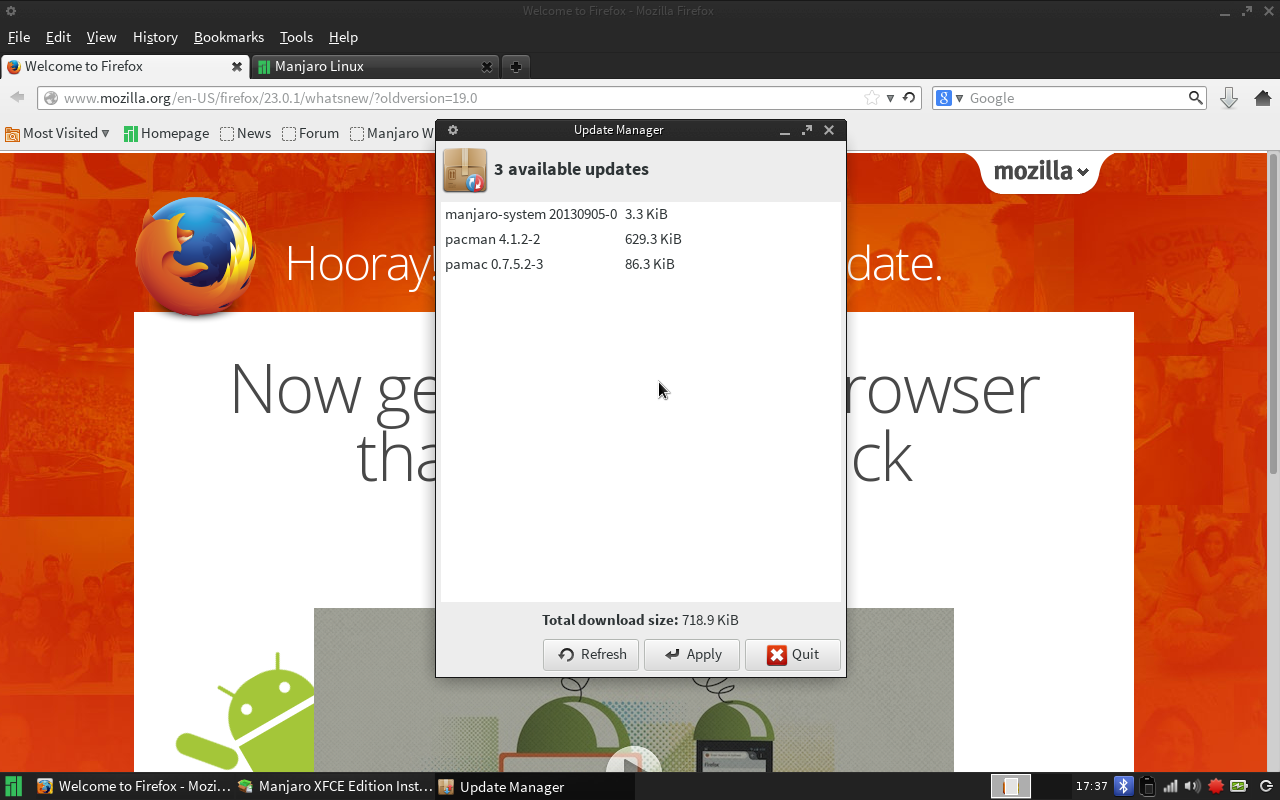Expand the mozilla tab menu on page
This screenshot has width=1280, height=800.
(1040, 172)
